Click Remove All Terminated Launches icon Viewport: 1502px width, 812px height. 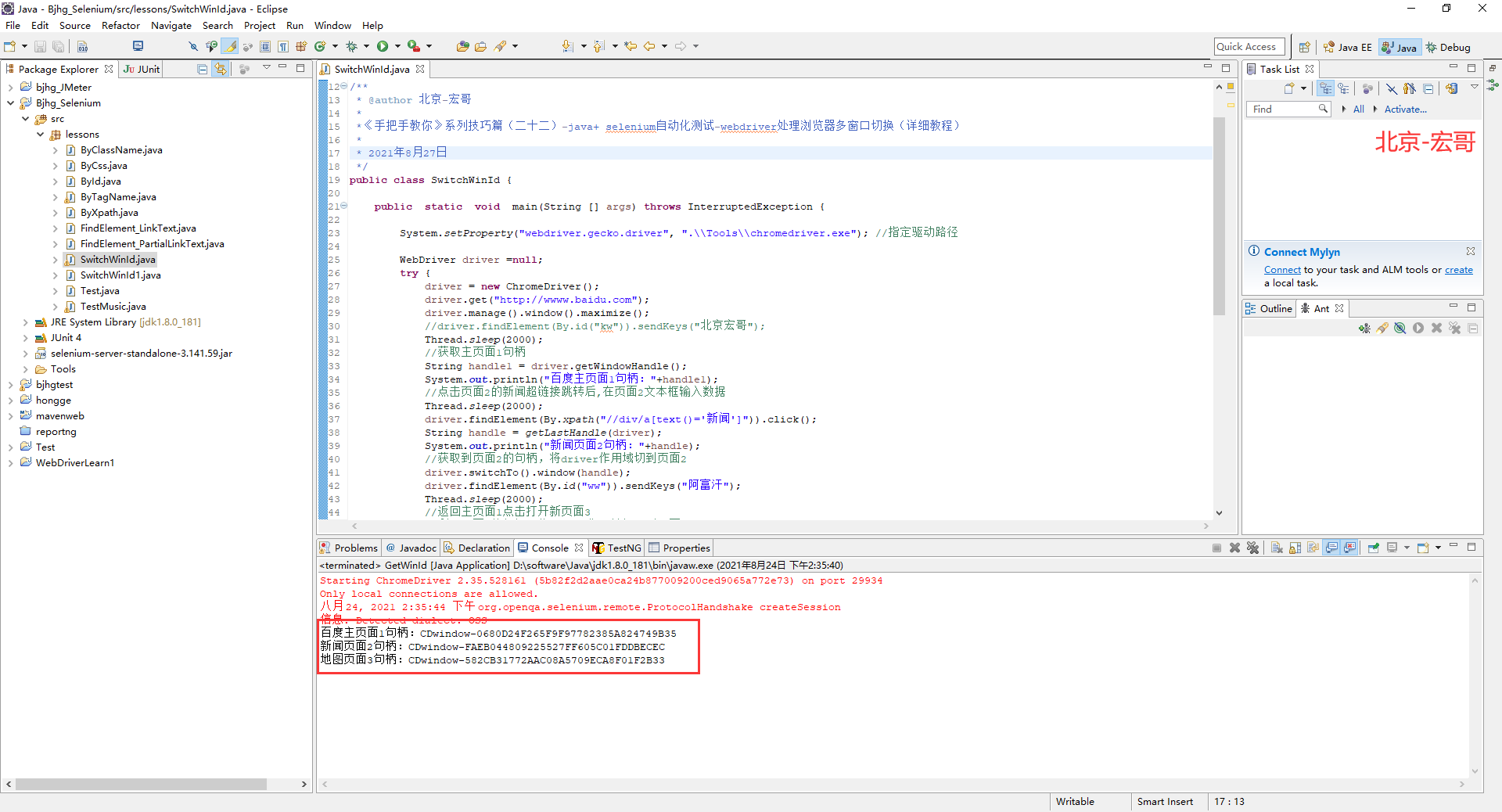(x=1252, y=548)
